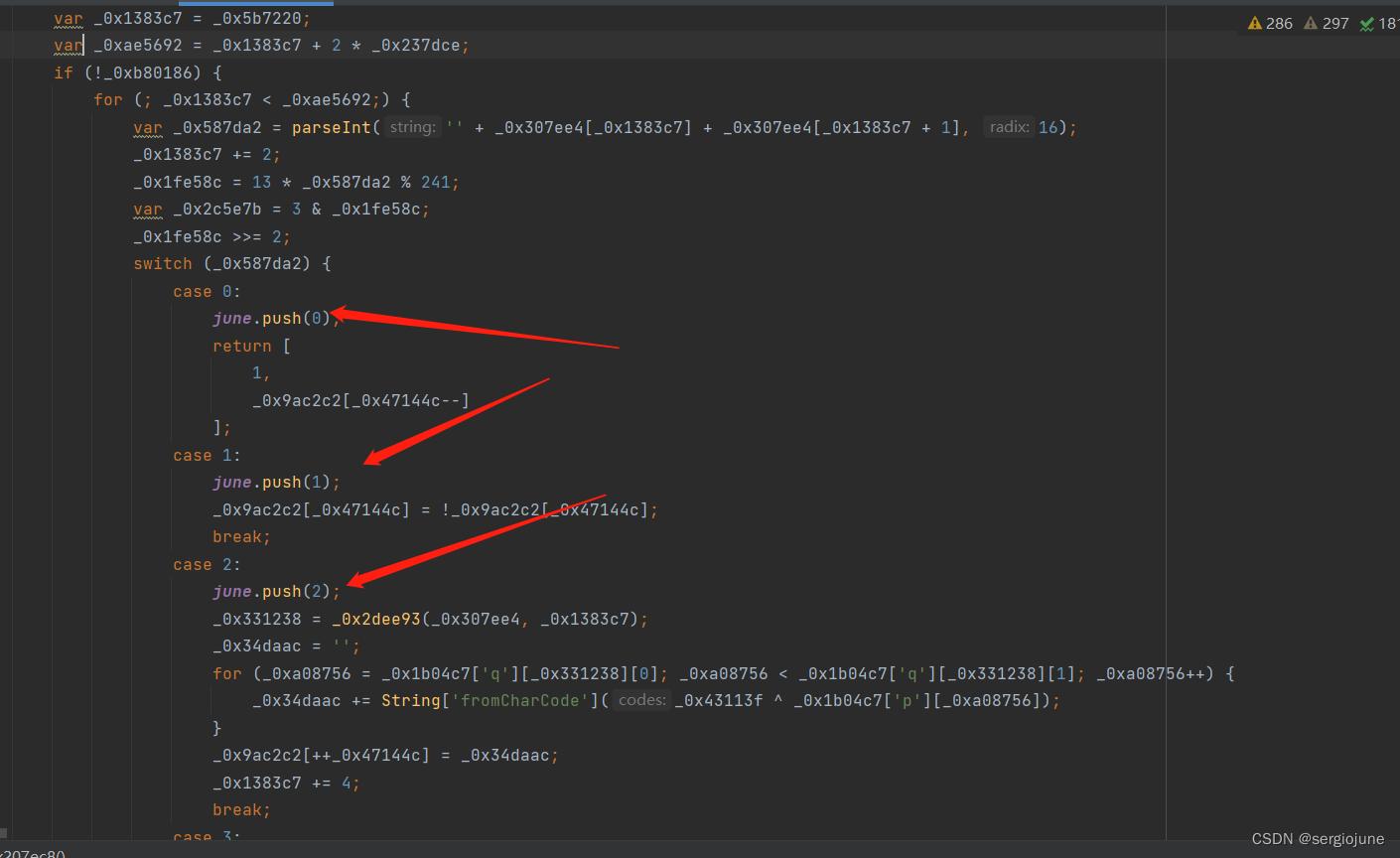Place cursor on '_0x5b7220' in first line
This screenshot has width=1400, height=858.
(257, 18)
